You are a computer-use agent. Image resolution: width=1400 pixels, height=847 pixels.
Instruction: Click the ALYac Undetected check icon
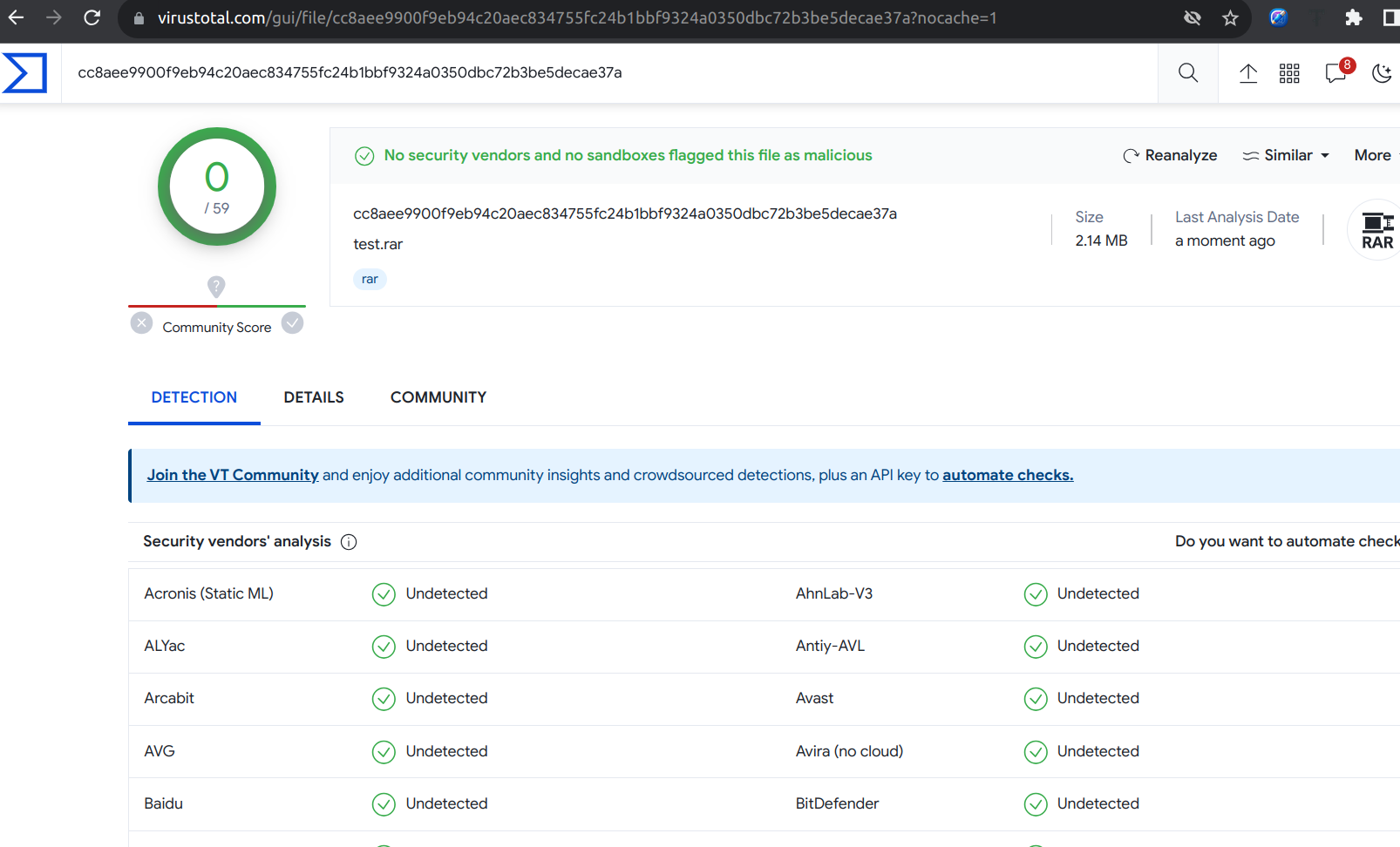[384, 647]
